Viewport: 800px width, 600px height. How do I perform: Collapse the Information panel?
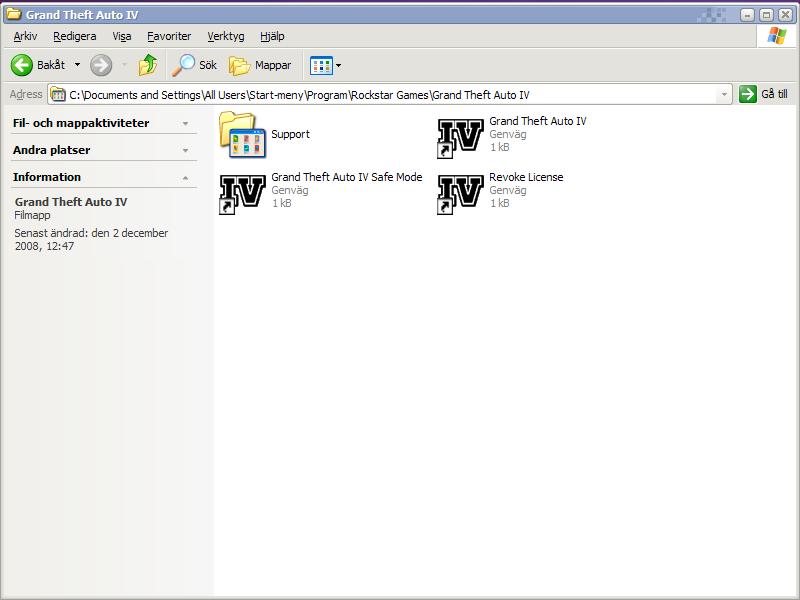click(x=185, y=177)
